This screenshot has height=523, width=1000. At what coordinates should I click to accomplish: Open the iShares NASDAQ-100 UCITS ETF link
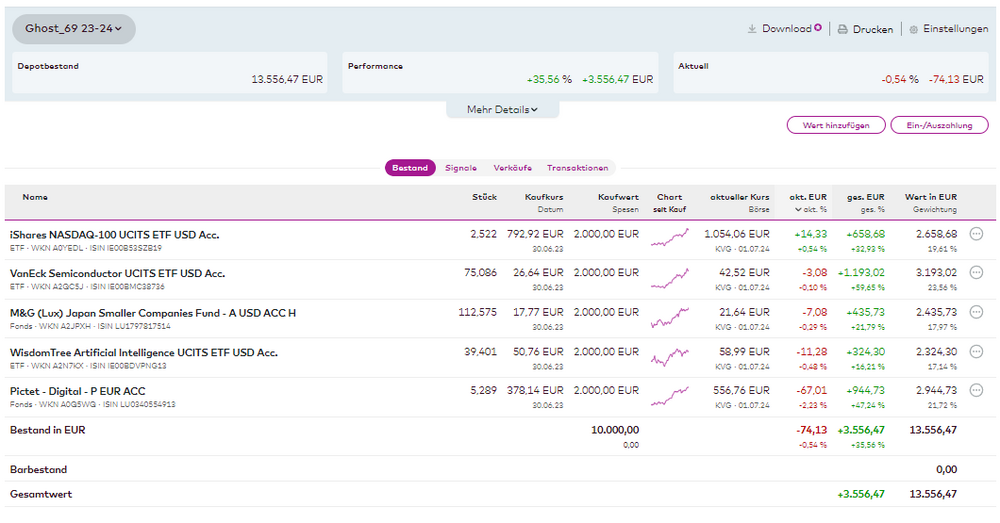(x=114, y=235)
